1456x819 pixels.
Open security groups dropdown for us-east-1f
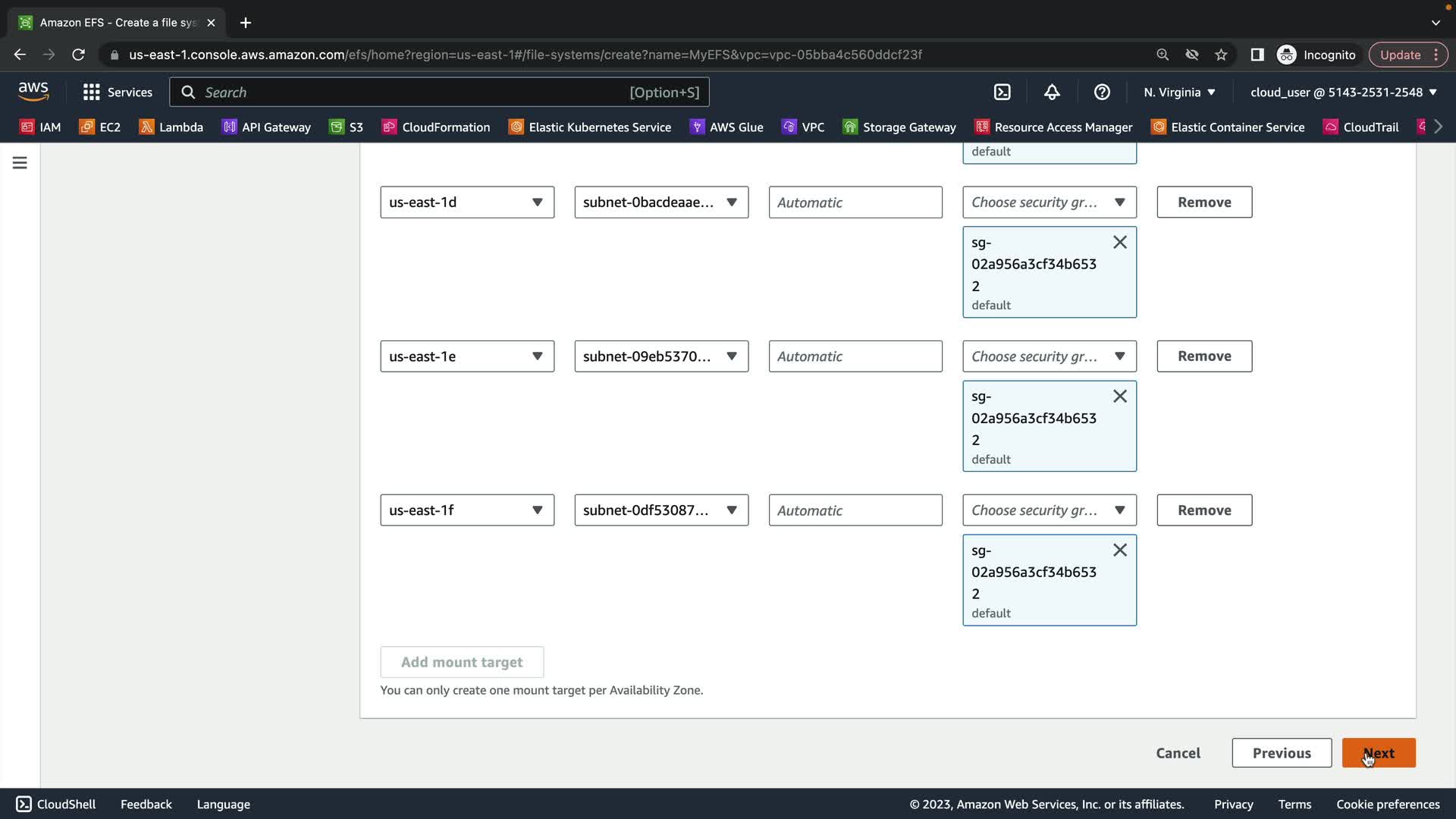[x=1049, y=510]
